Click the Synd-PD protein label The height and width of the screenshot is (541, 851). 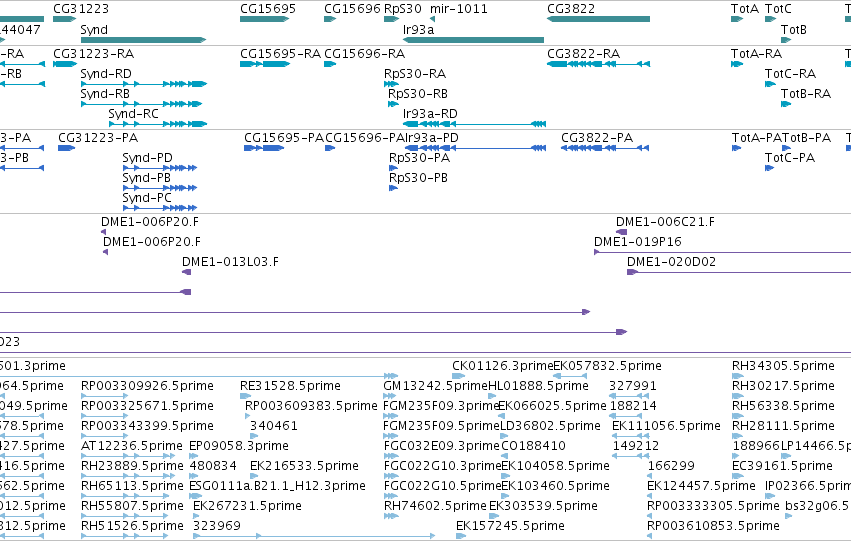click(148, 158)
